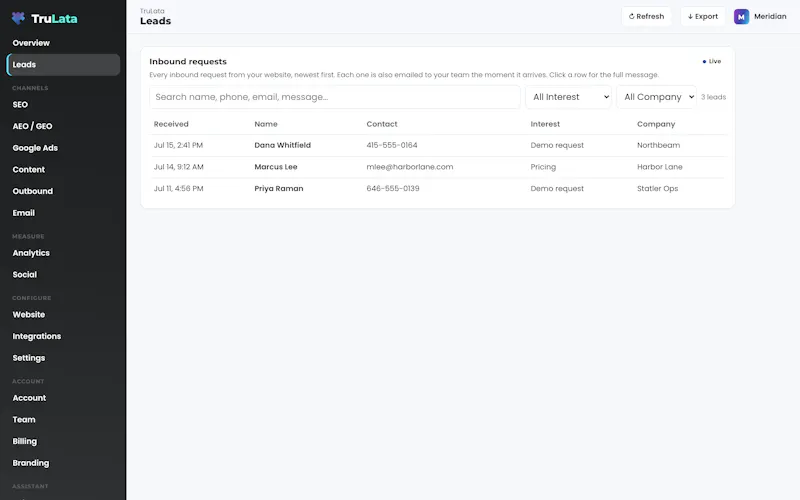Click the Contact column header

(382, 124)
